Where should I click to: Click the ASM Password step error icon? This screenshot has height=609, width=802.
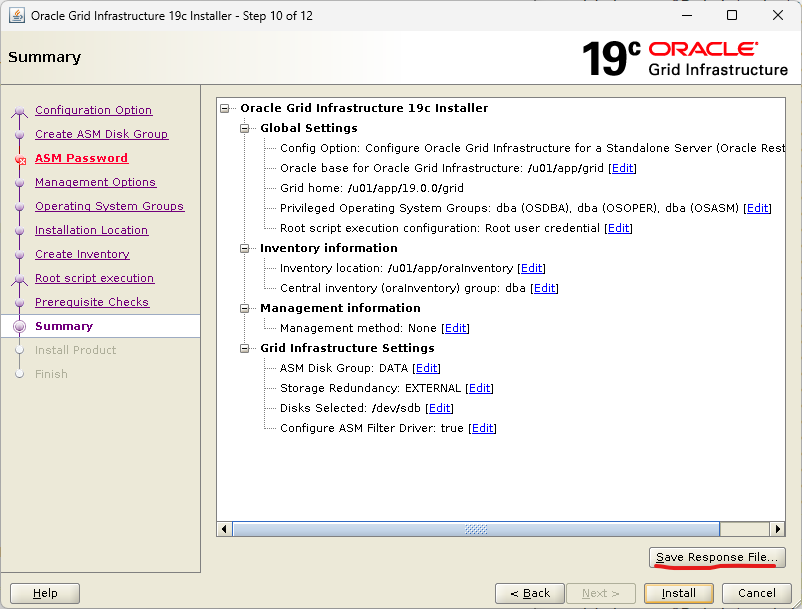tap(19, 159)
